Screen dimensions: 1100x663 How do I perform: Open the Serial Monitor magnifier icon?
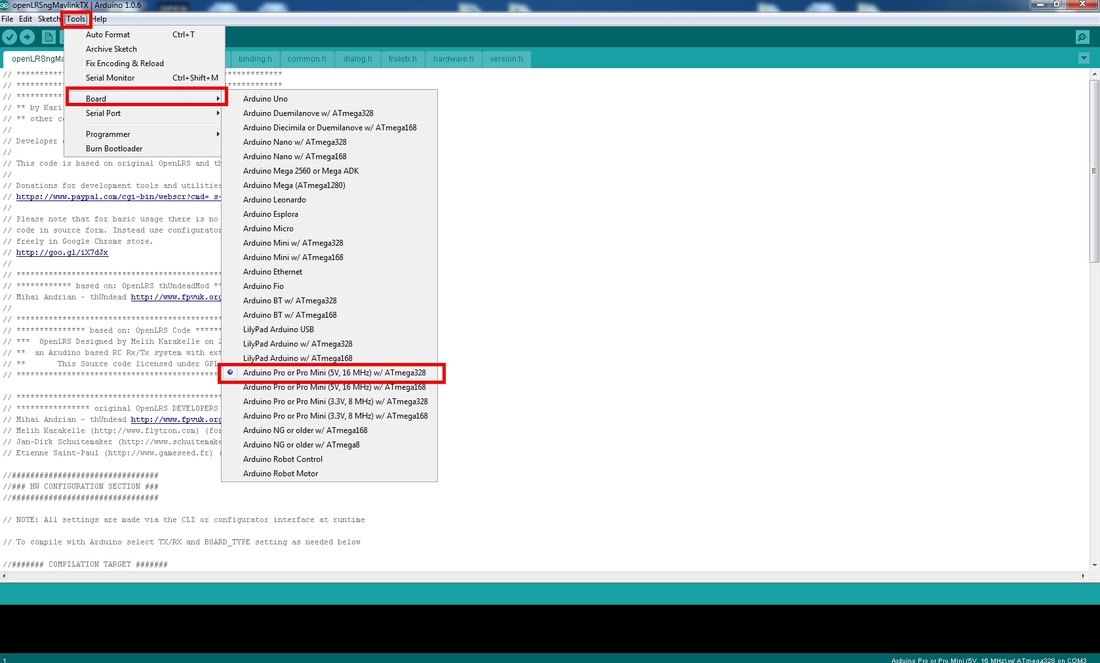click(1082, 37)
